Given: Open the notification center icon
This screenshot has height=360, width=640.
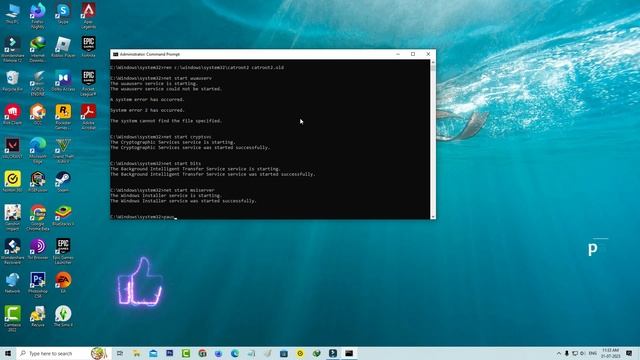Looking at the screenshot, I should (x=629, y=353).
